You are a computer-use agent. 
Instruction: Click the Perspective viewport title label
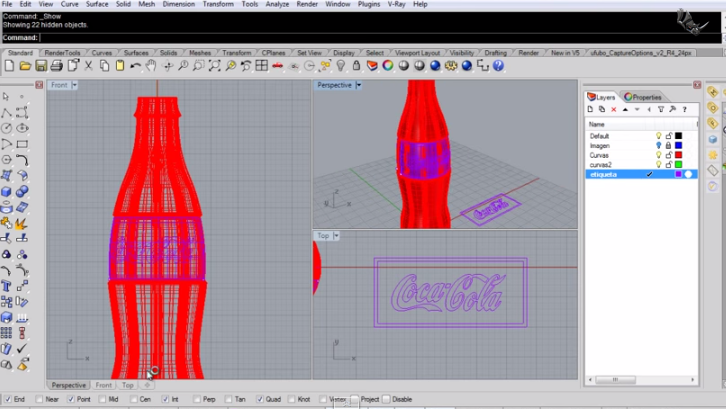click(334, 85)
